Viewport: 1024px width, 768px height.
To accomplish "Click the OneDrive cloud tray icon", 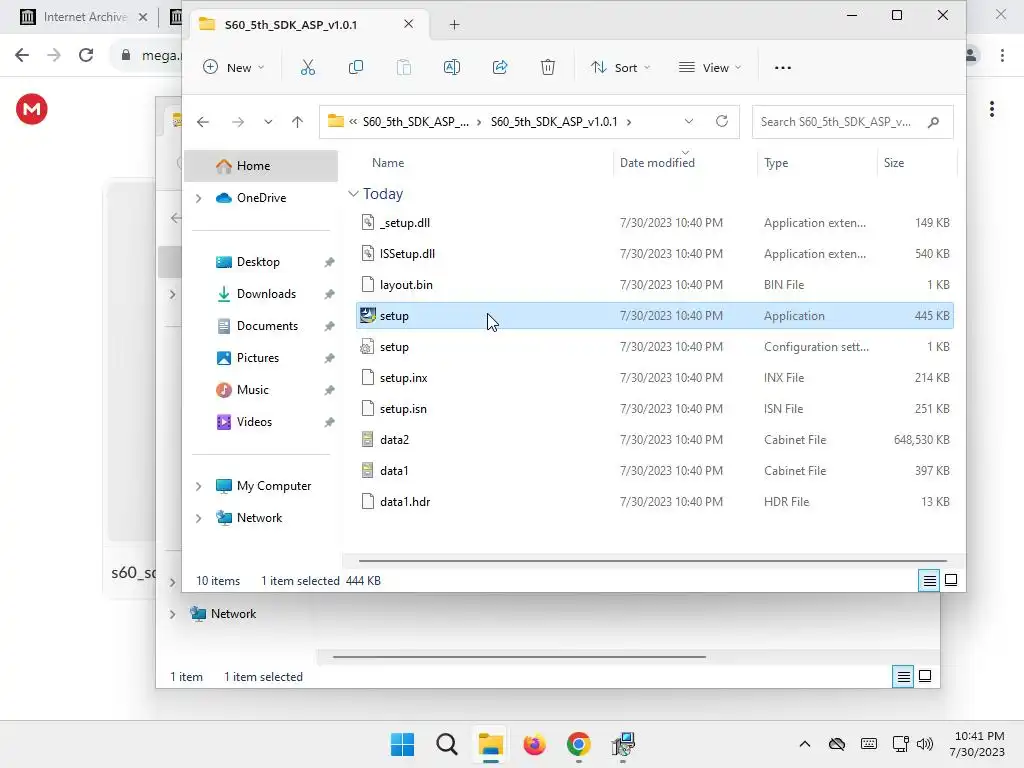I will click(837, 744).
